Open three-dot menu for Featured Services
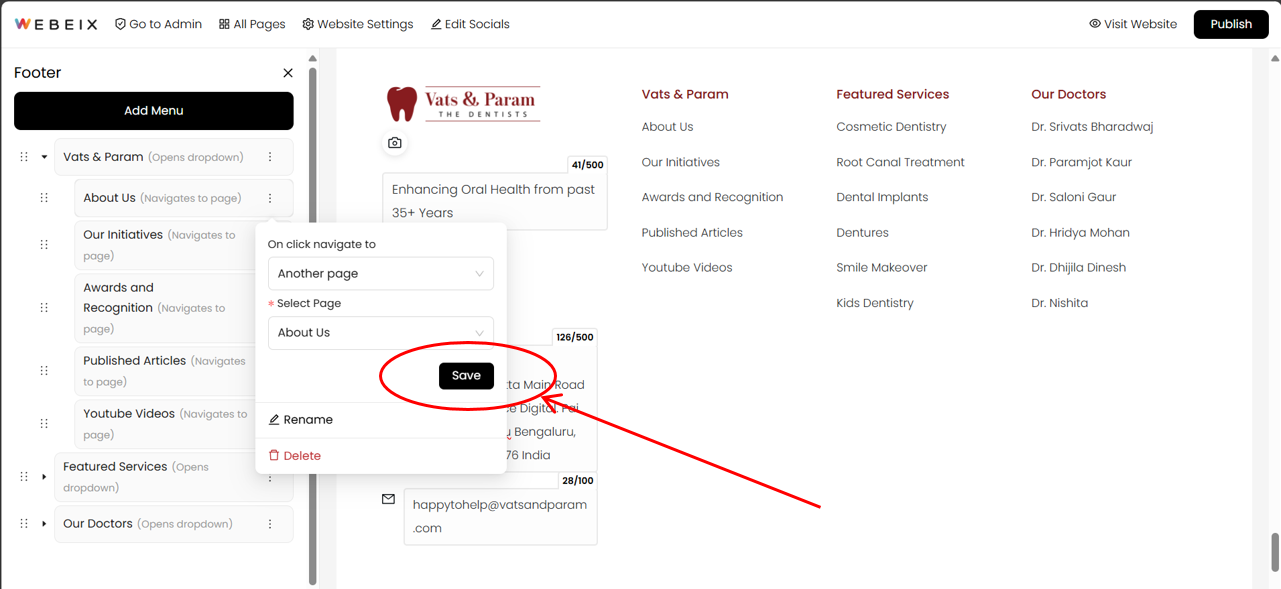1281x589 pixels. 270,478
